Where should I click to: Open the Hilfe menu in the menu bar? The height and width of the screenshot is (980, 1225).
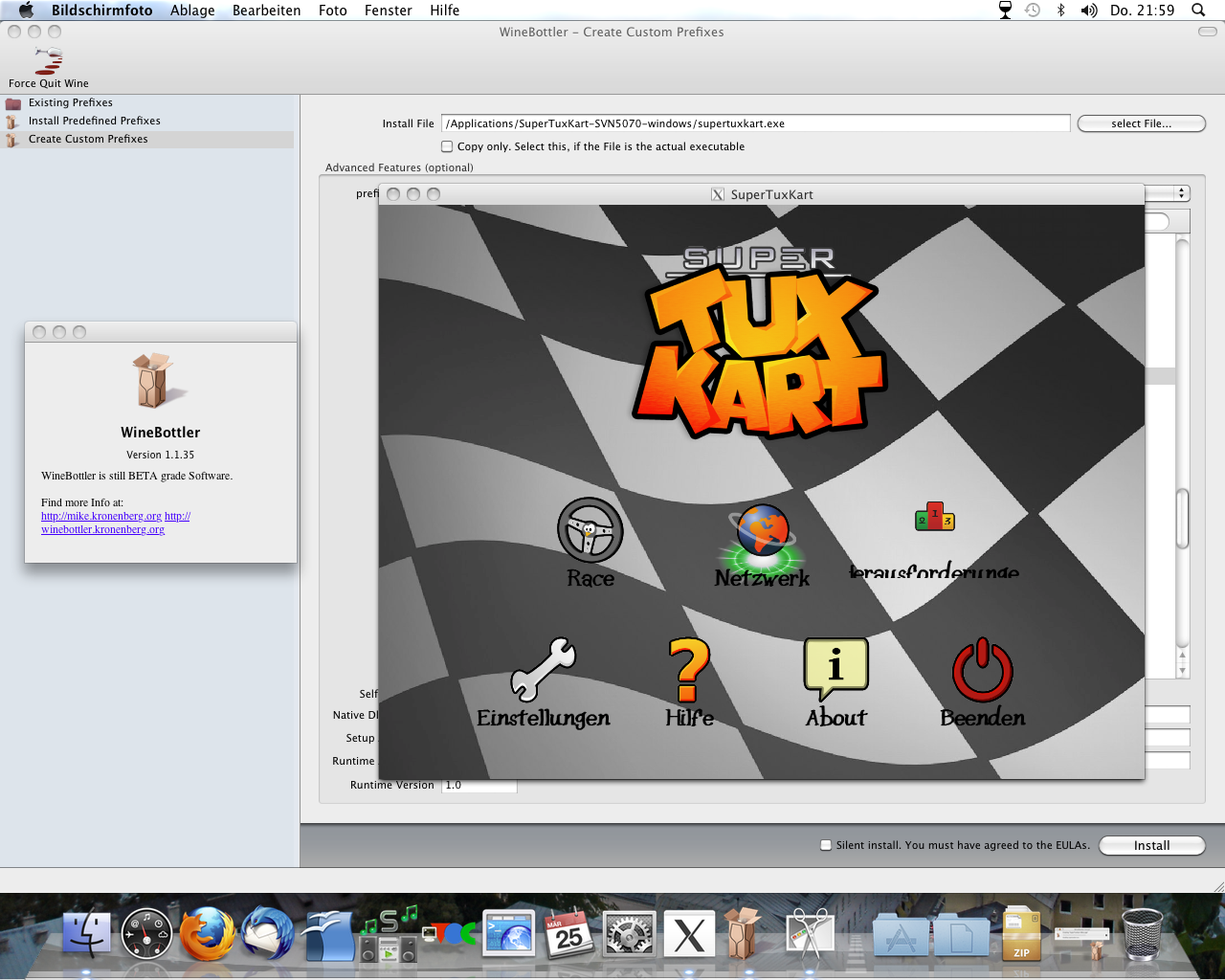click(x=444, y=10)
